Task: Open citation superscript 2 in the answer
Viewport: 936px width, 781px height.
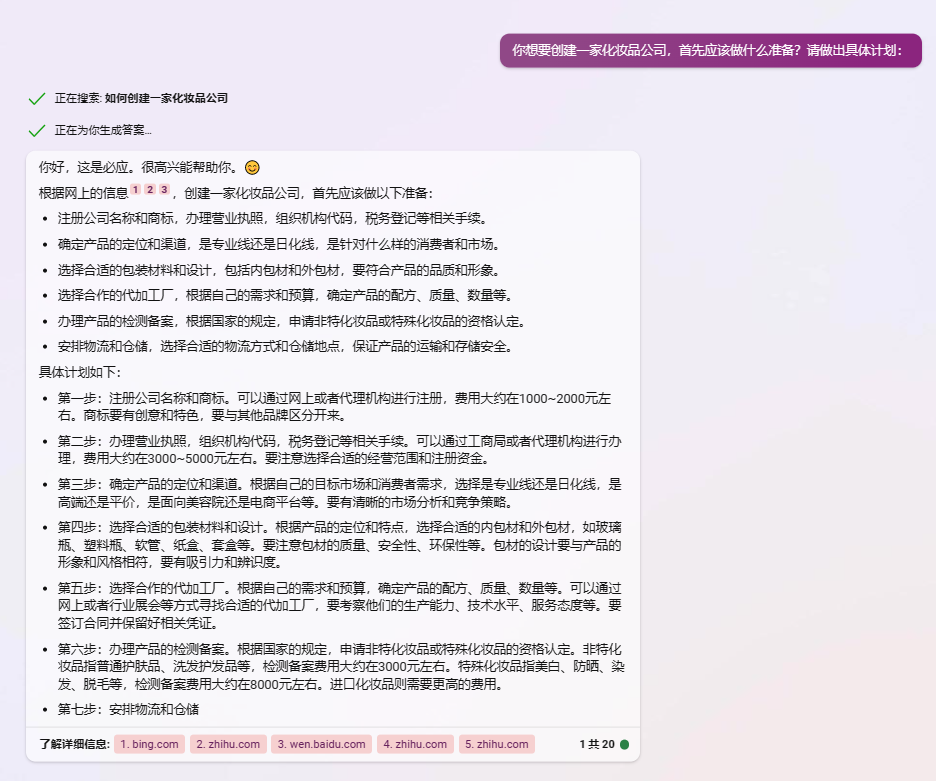Action: tap(149, 190)
